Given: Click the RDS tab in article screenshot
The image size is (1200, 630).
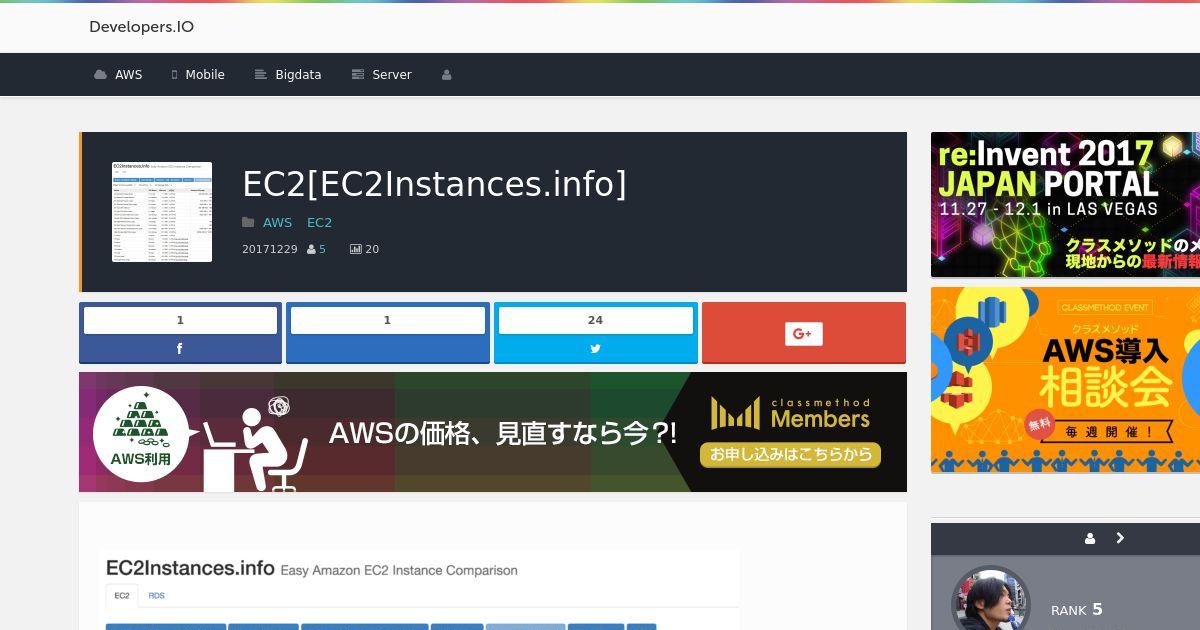Looking at the screenshot, I should click(156, 596).
